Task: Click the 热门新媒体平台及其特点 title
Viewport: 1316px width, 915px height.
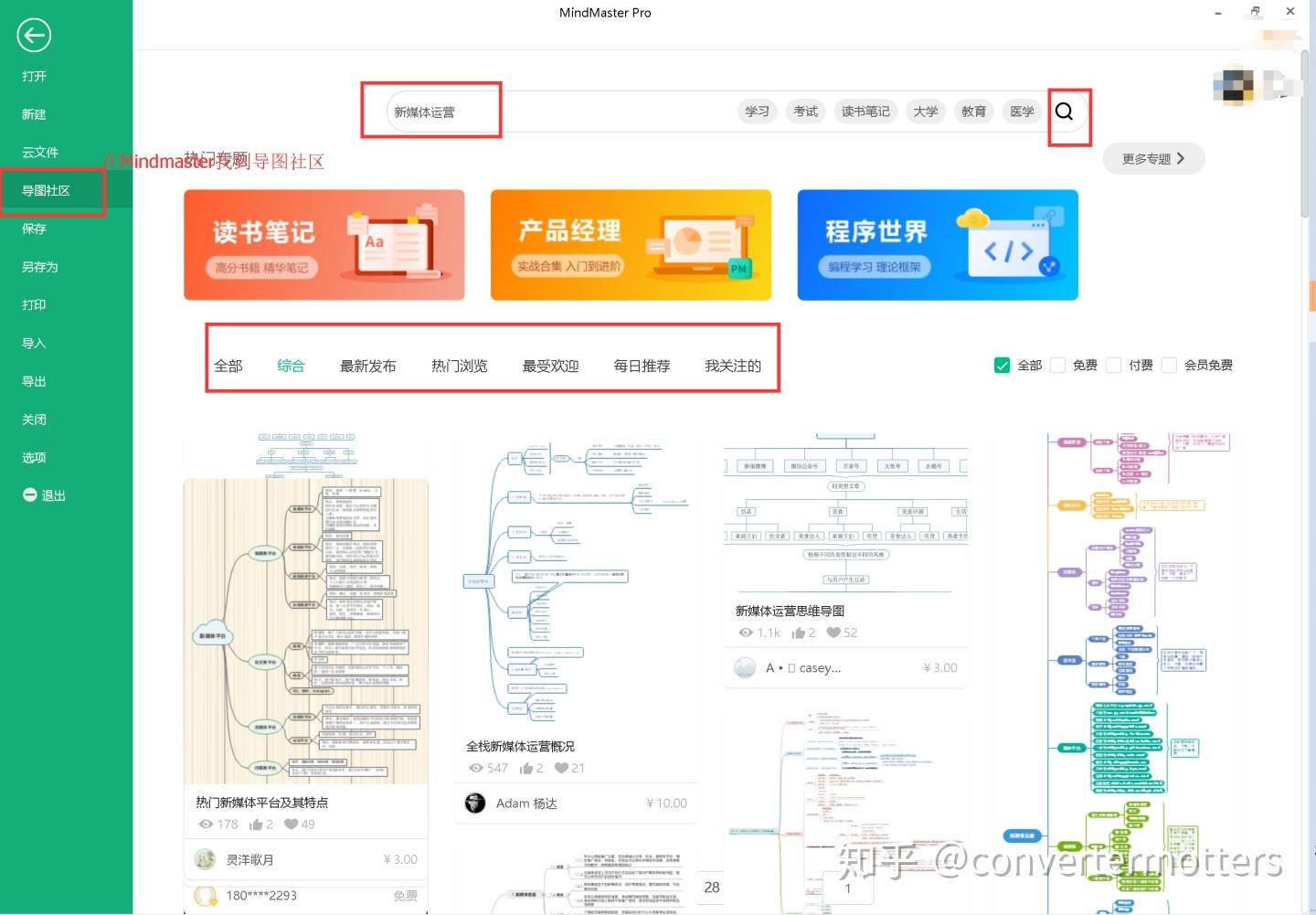Action: click(x=261, y=803)
